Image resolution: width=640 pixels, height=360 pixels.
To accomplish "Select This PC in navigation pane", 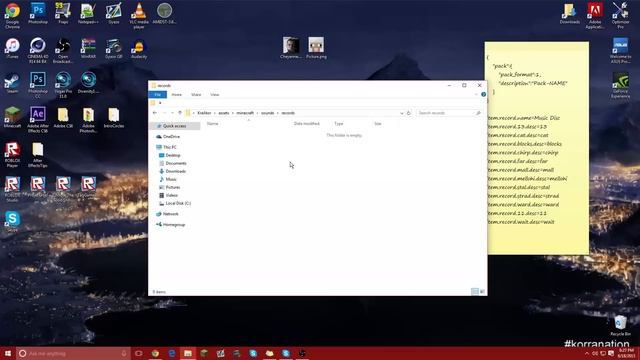I will [170, 147].
